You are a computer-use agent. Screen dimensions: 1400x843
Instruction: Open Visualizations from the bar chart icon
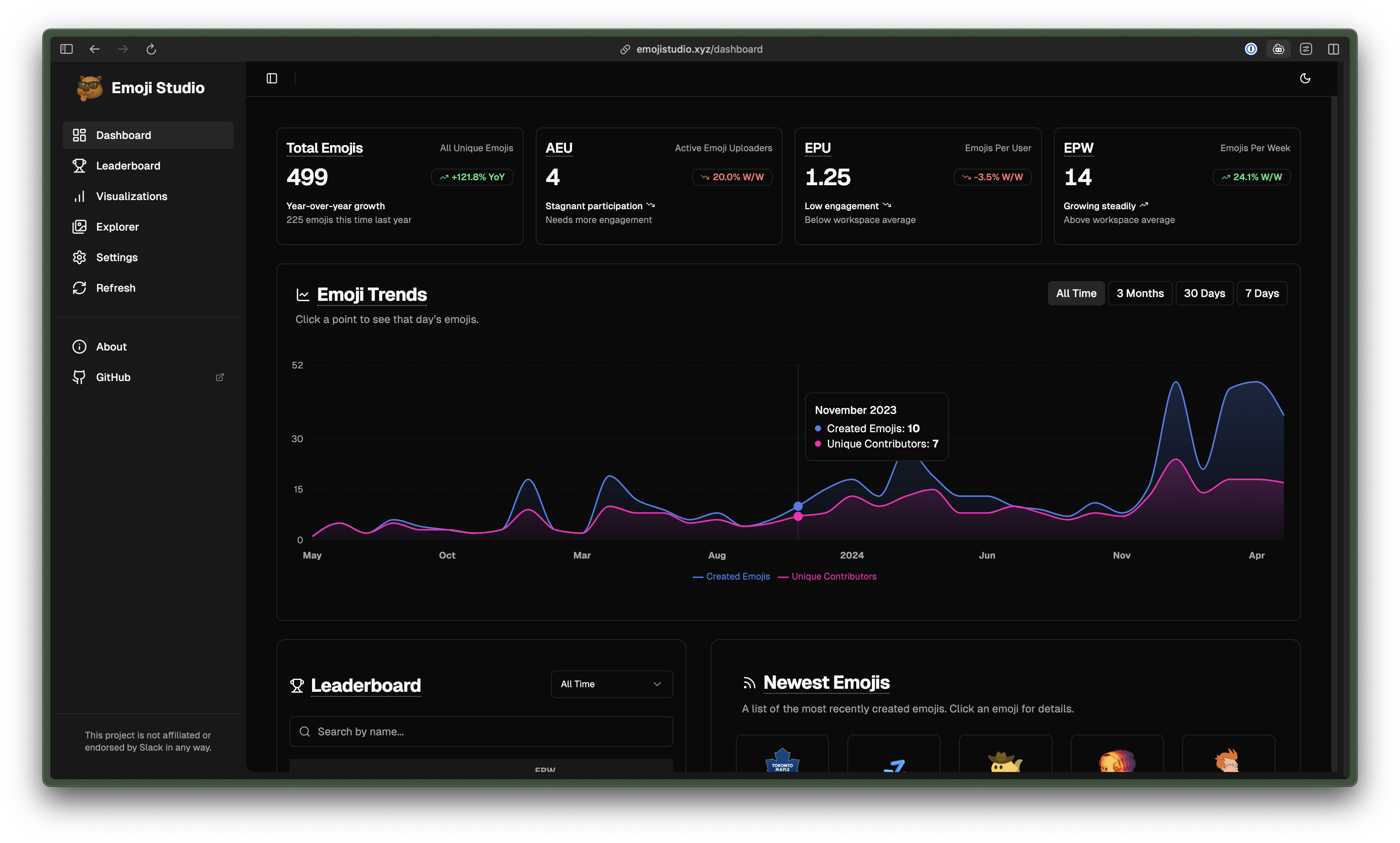coord(79,197)
